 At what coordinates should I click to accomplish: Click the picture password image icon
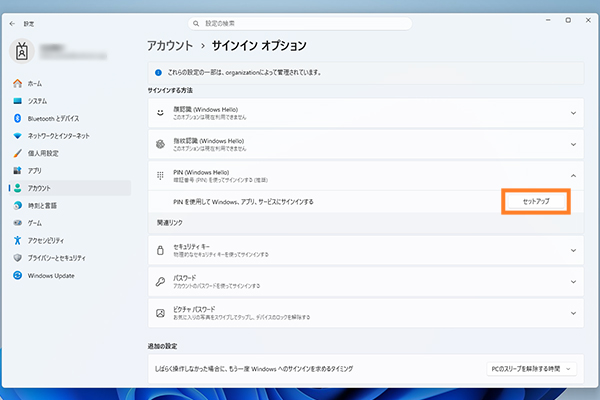point(160,313)
